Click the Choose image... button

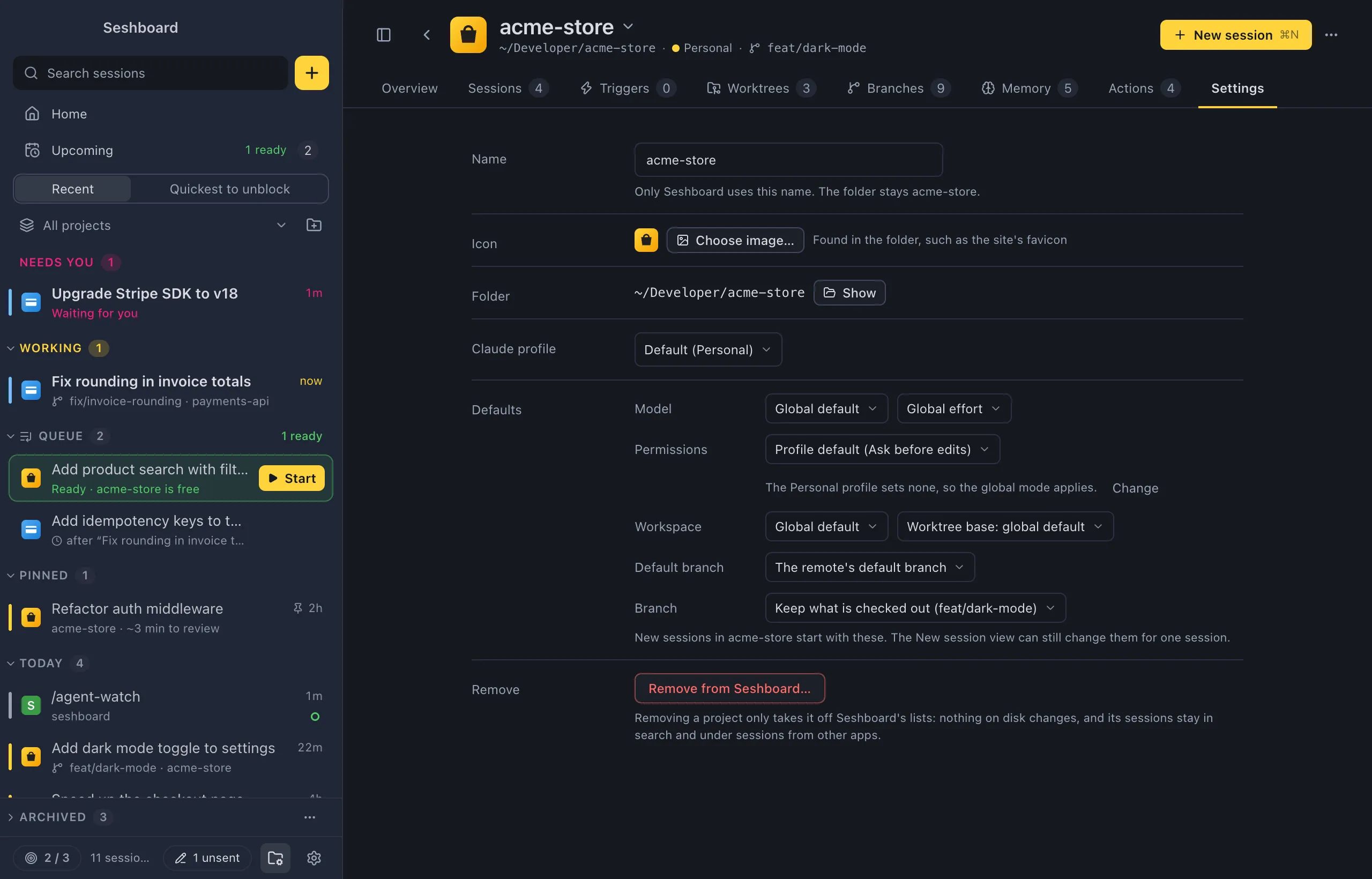pyautogui.click(x=735, y=240)
